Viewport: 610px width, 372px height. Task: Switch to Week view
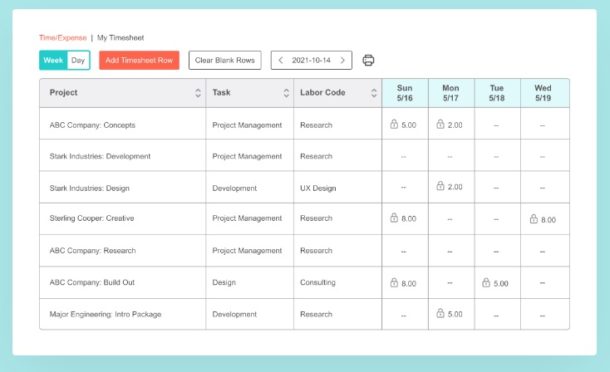tap(53, 60)
